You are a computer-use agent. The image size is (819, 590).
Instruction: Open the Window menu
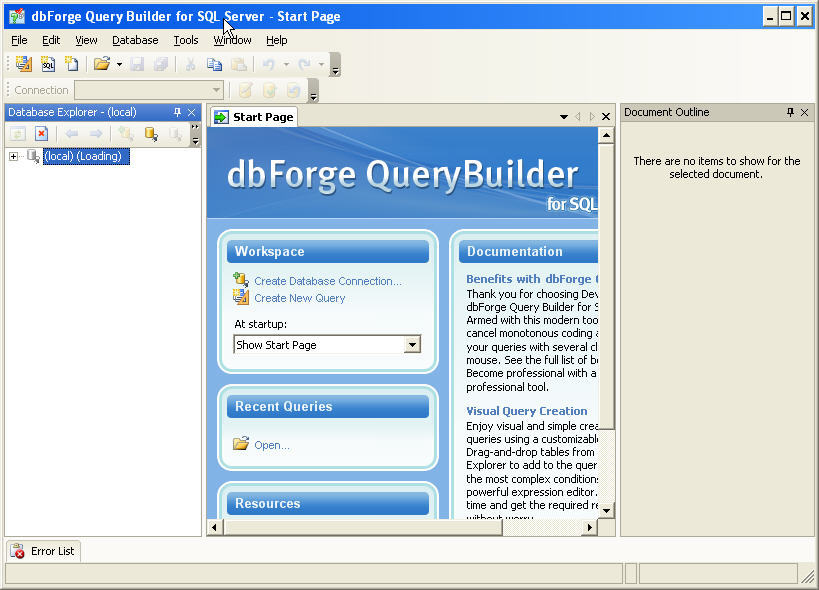(232, 40)
